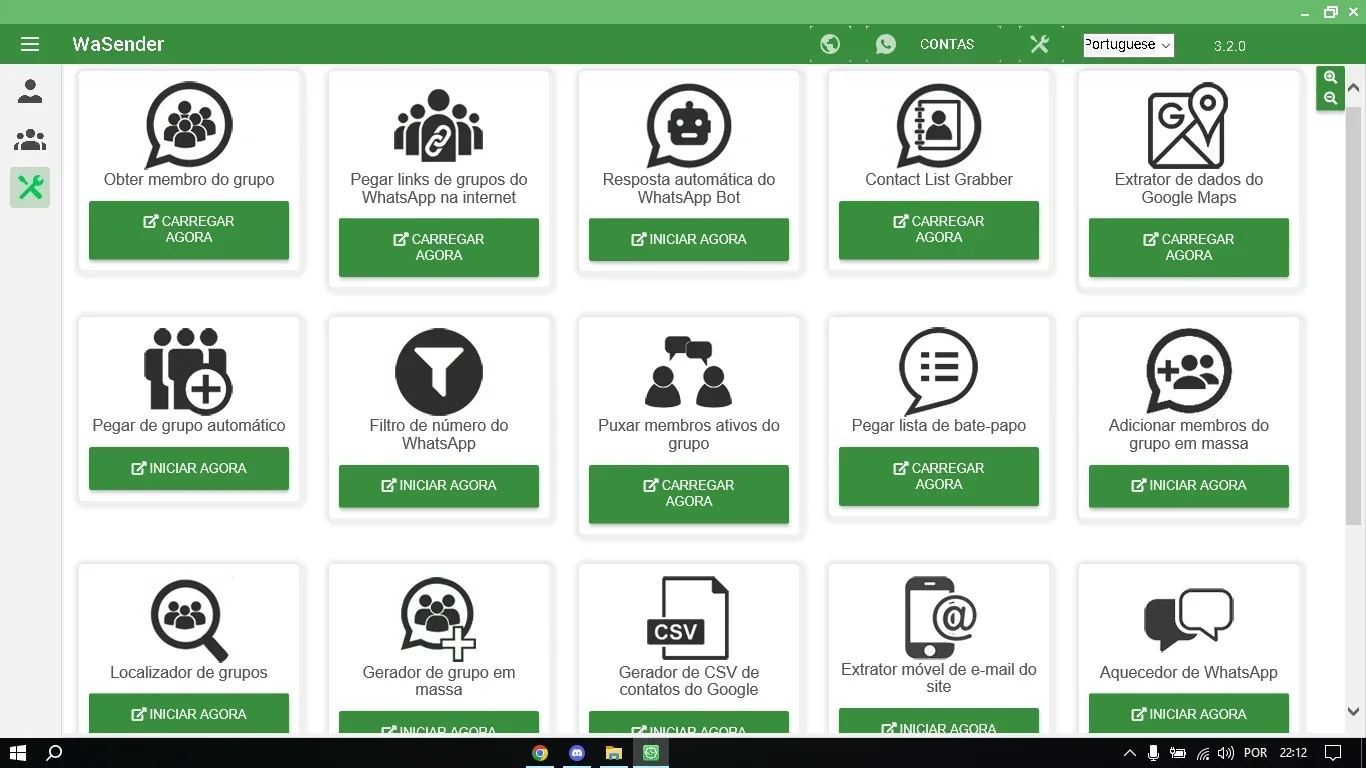Click the Puxar membros ativos icon
1366x768 pixels.
coord(689,372)
